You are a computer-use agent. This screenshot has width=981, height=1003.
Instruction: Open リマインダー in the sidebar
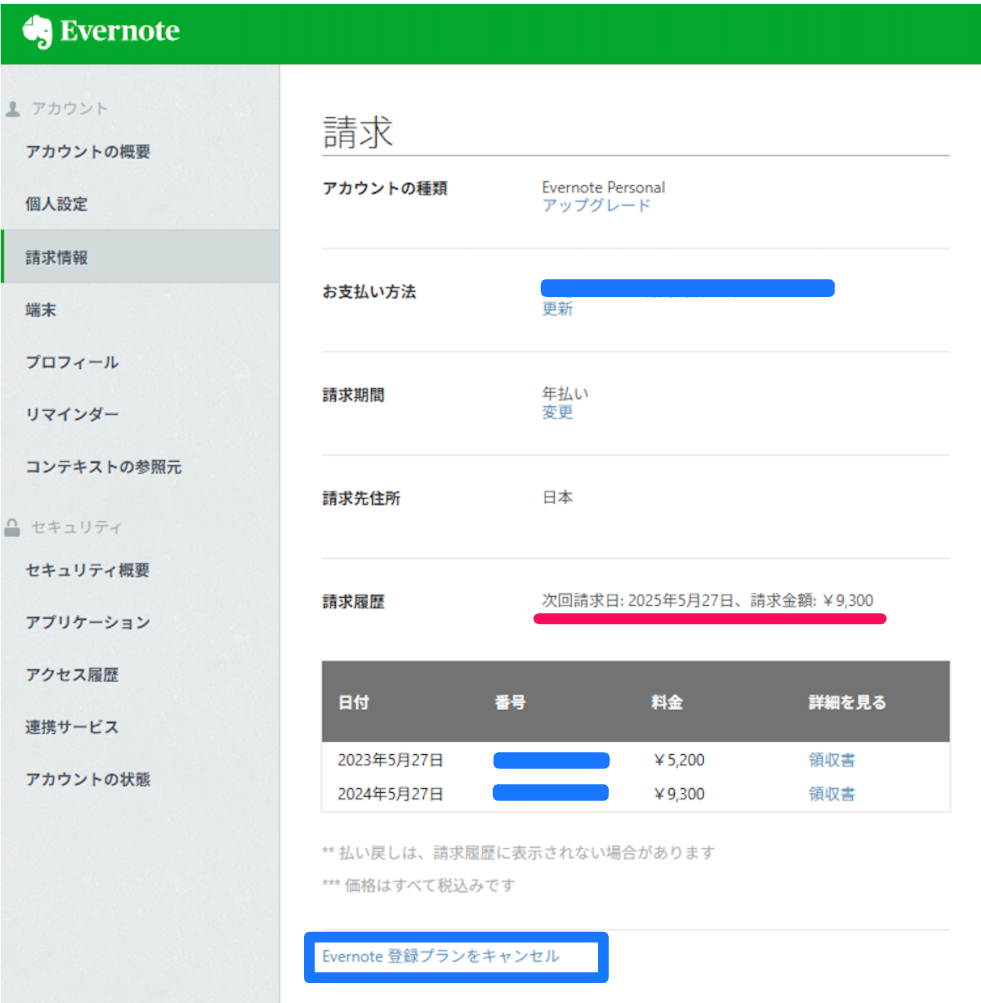click(72, 415)
